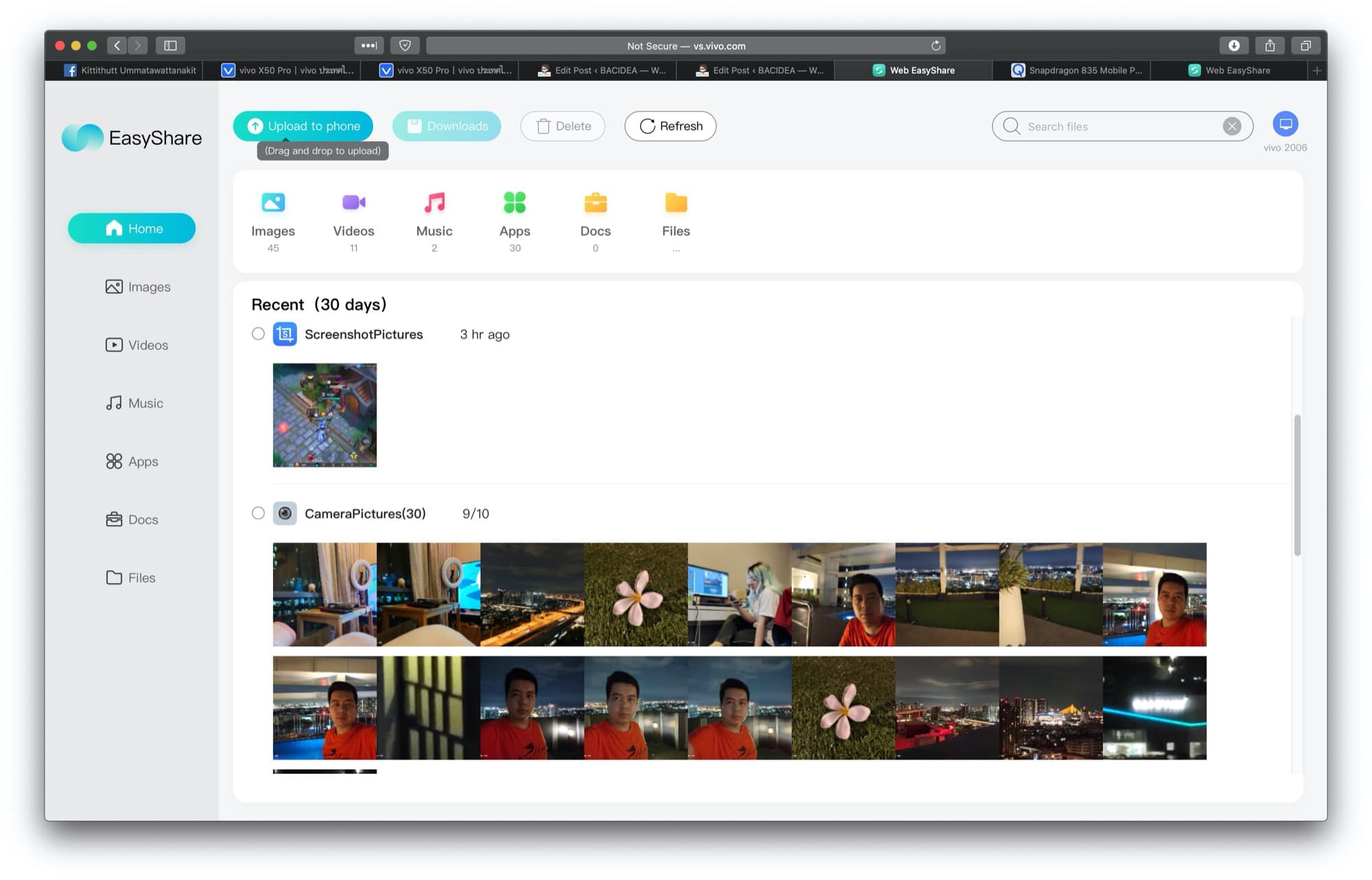Image resolution: width=1372 pixels, height=880 pixels.
Task: Toggle the Safari sidebar
Action: point(170,45)
